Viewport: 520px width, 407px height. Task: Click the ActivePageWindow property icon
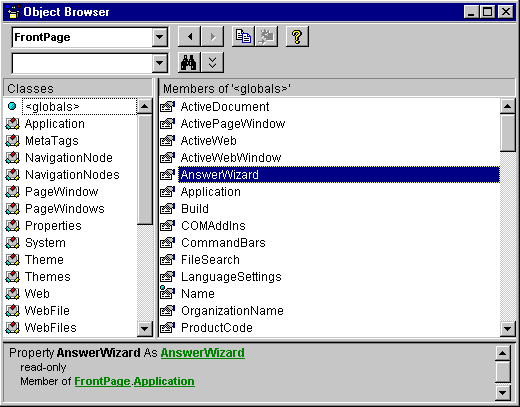(167, 124)
